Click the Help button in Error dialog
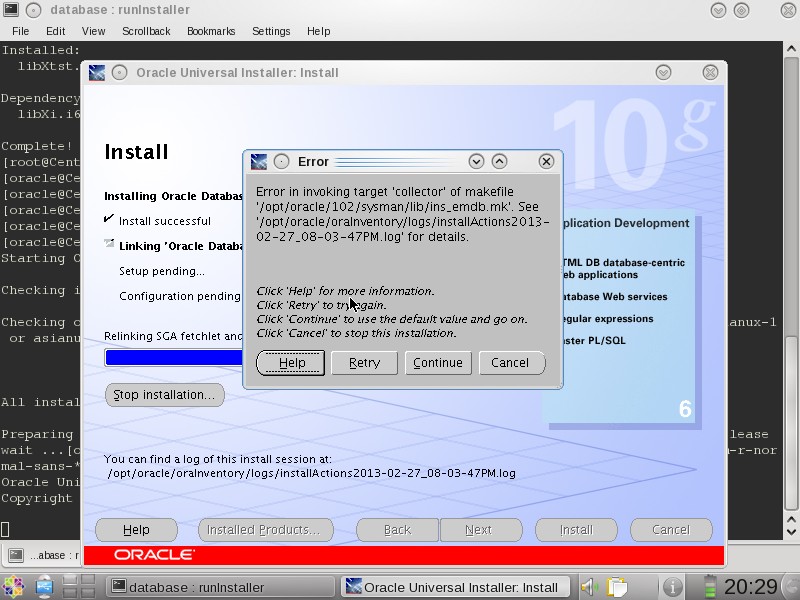 point(290,363)
